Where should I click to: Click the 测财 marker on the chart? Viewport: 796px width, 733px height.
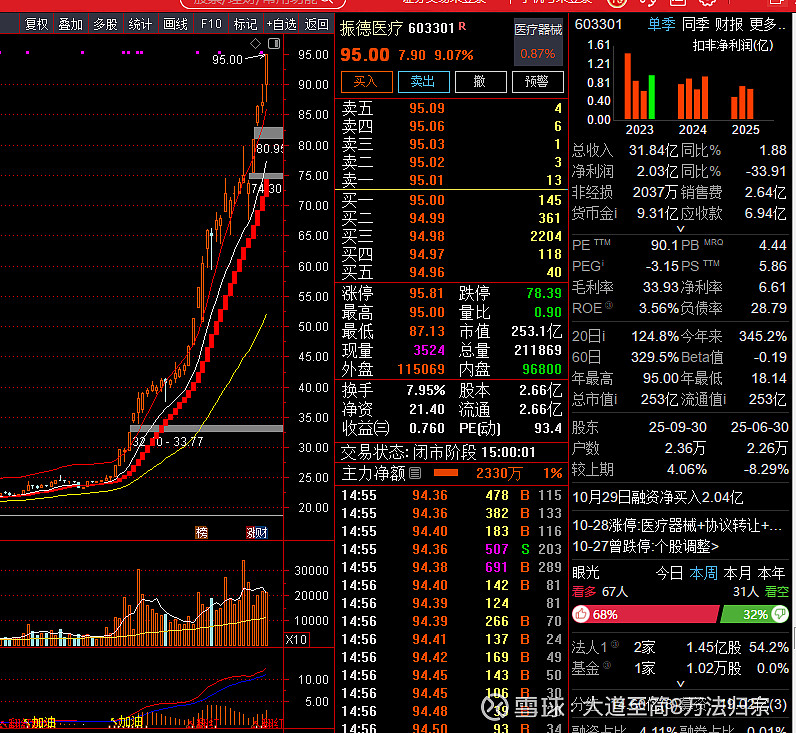click(x=257, y=532)
